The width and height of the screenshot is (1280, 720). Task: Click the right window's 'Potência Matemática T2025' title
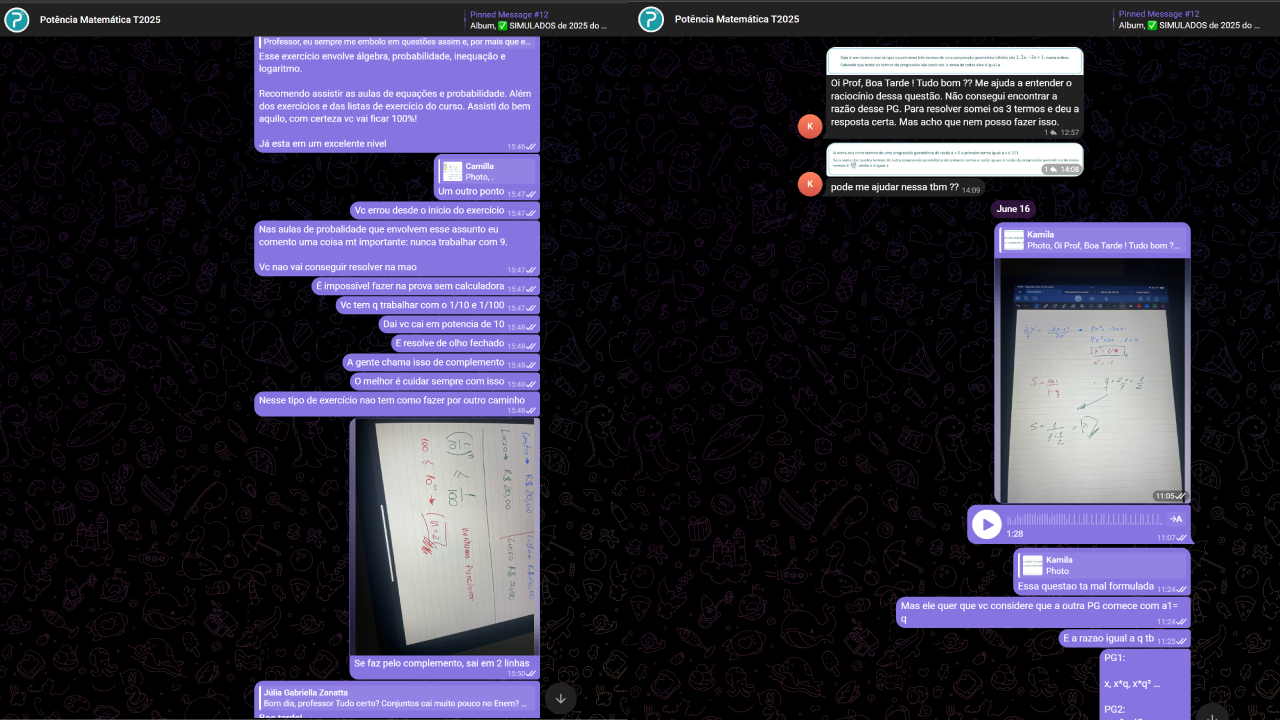735,19
